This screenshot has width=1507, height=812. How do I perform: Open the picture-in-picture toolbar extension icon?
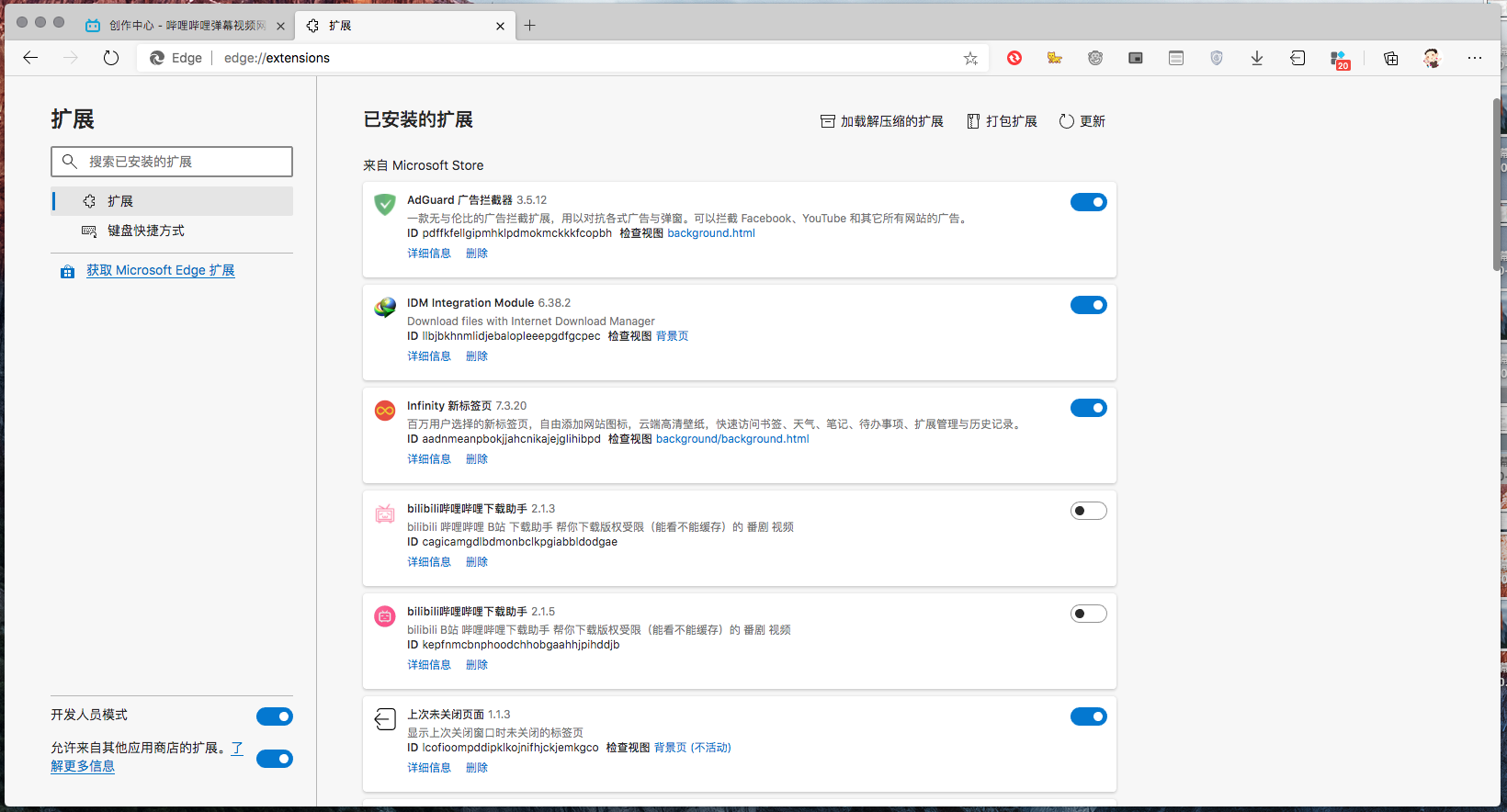coord(1136,58)
